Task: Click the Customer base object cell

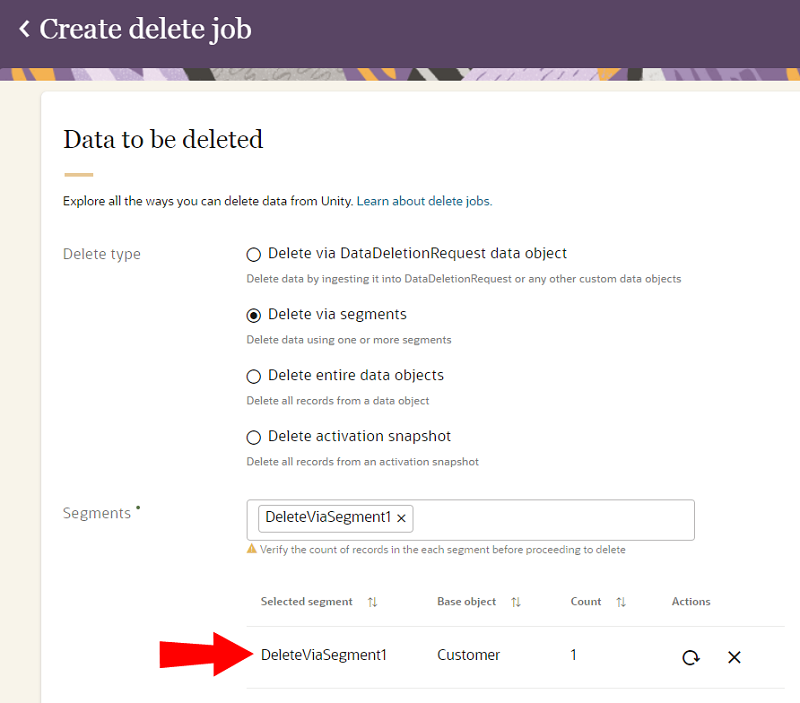Action: click(x=468, y=655)
